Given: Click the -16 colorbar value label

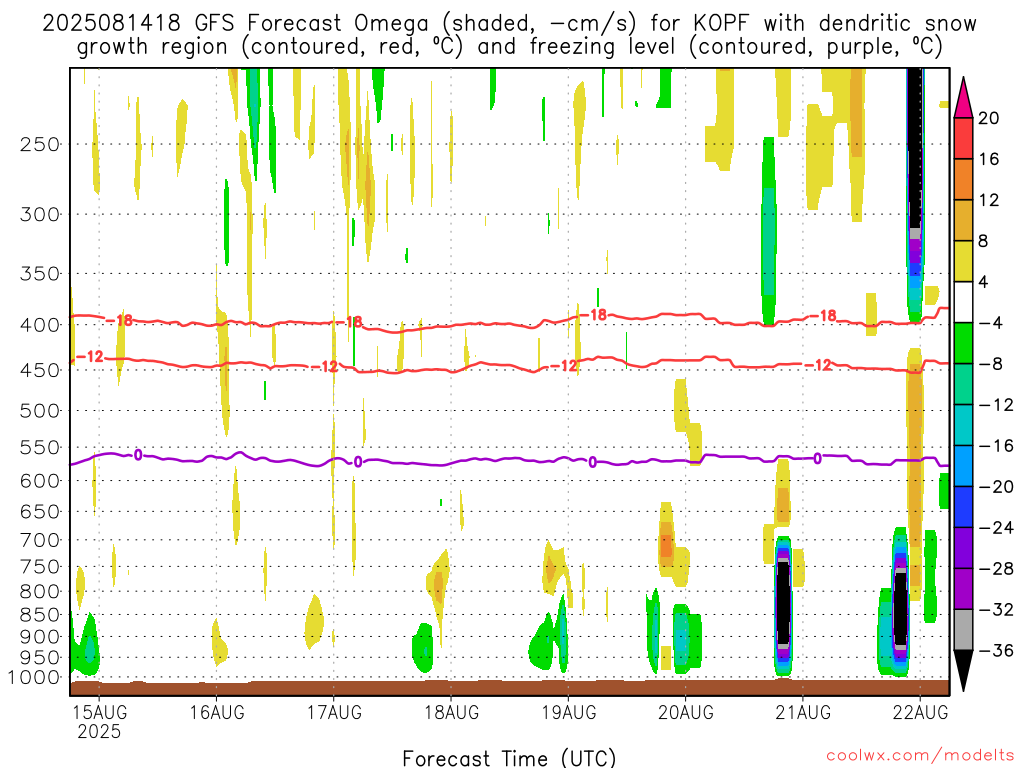Looking at the screenshot, I should (997, 446).
